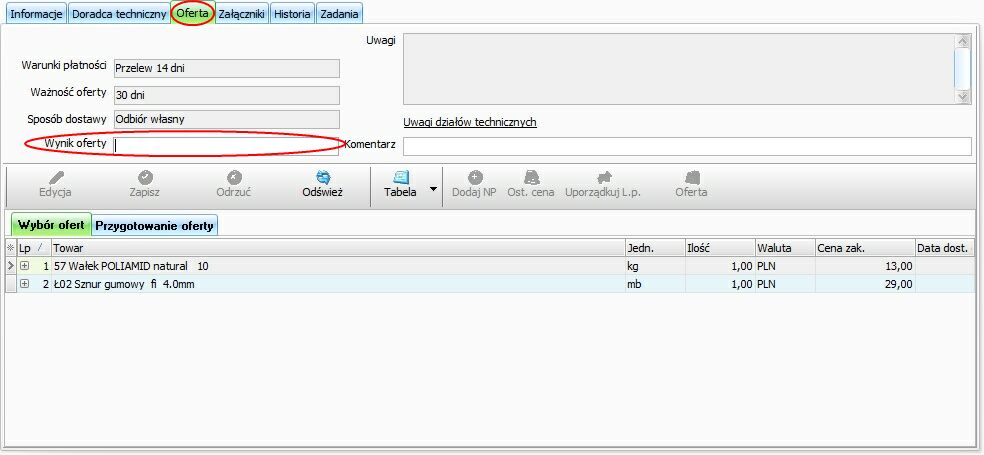This screenshot has height=455, width=984.
Task: Expand row 1 Wałek POLIAMID
Action: click(x=25, y=266)
